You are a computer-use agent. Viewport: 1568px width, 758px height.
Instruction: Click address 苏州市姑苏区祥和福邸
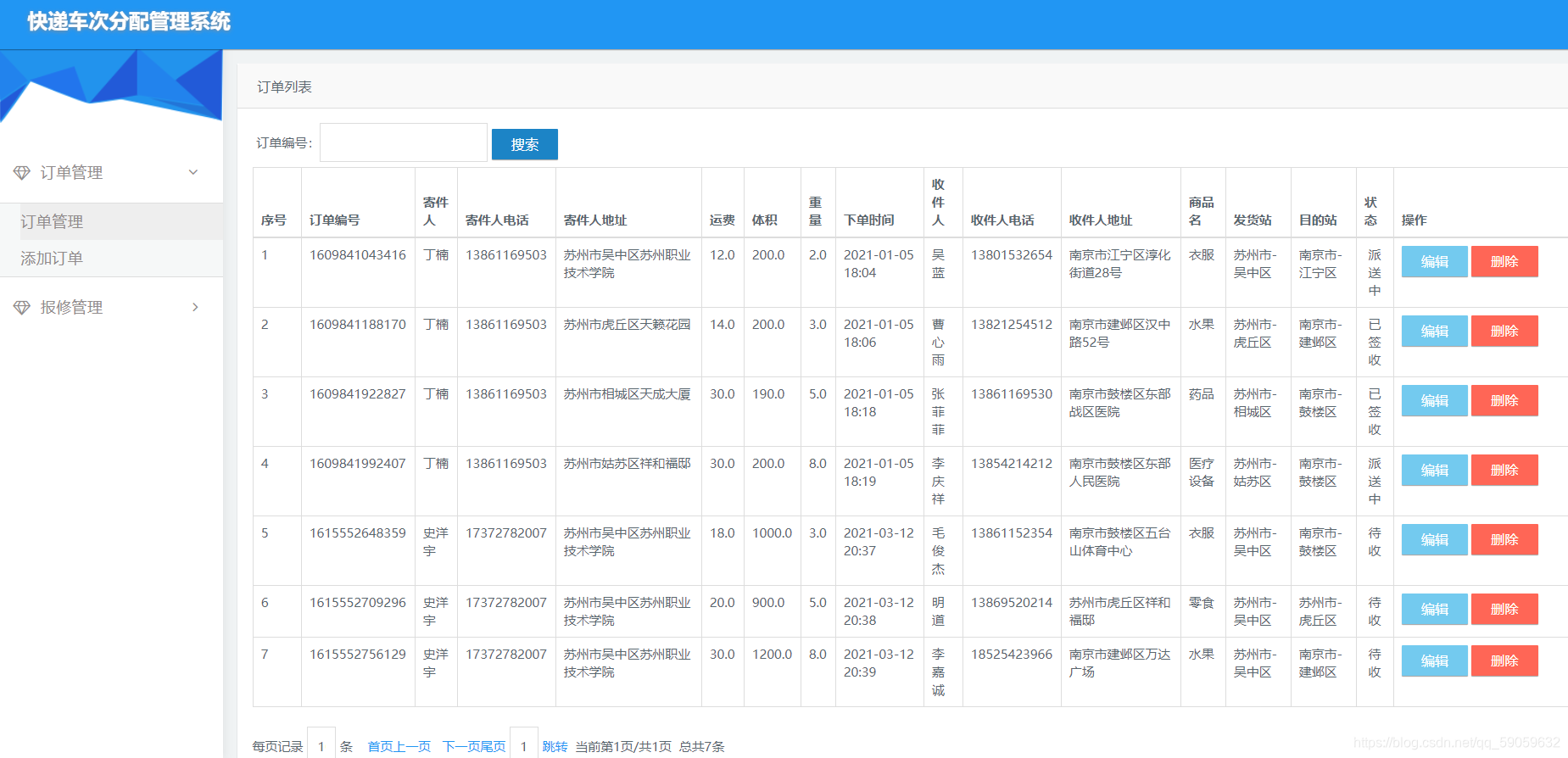click(x=628, y=464)
